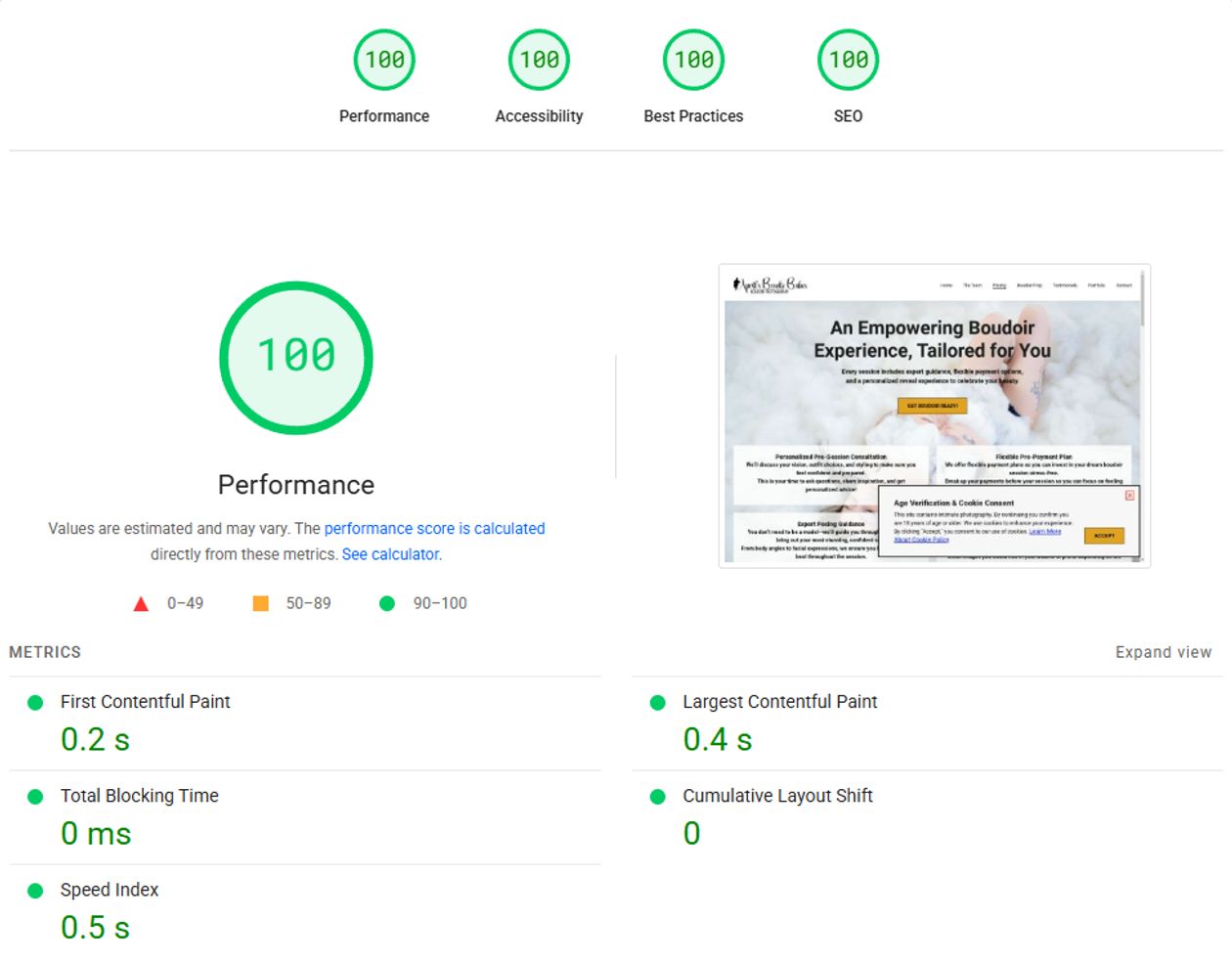The height and width of the screenshot is (963, 1232).
Task: Click the red close X in thumbnail popup
Action: (1129, 496)
